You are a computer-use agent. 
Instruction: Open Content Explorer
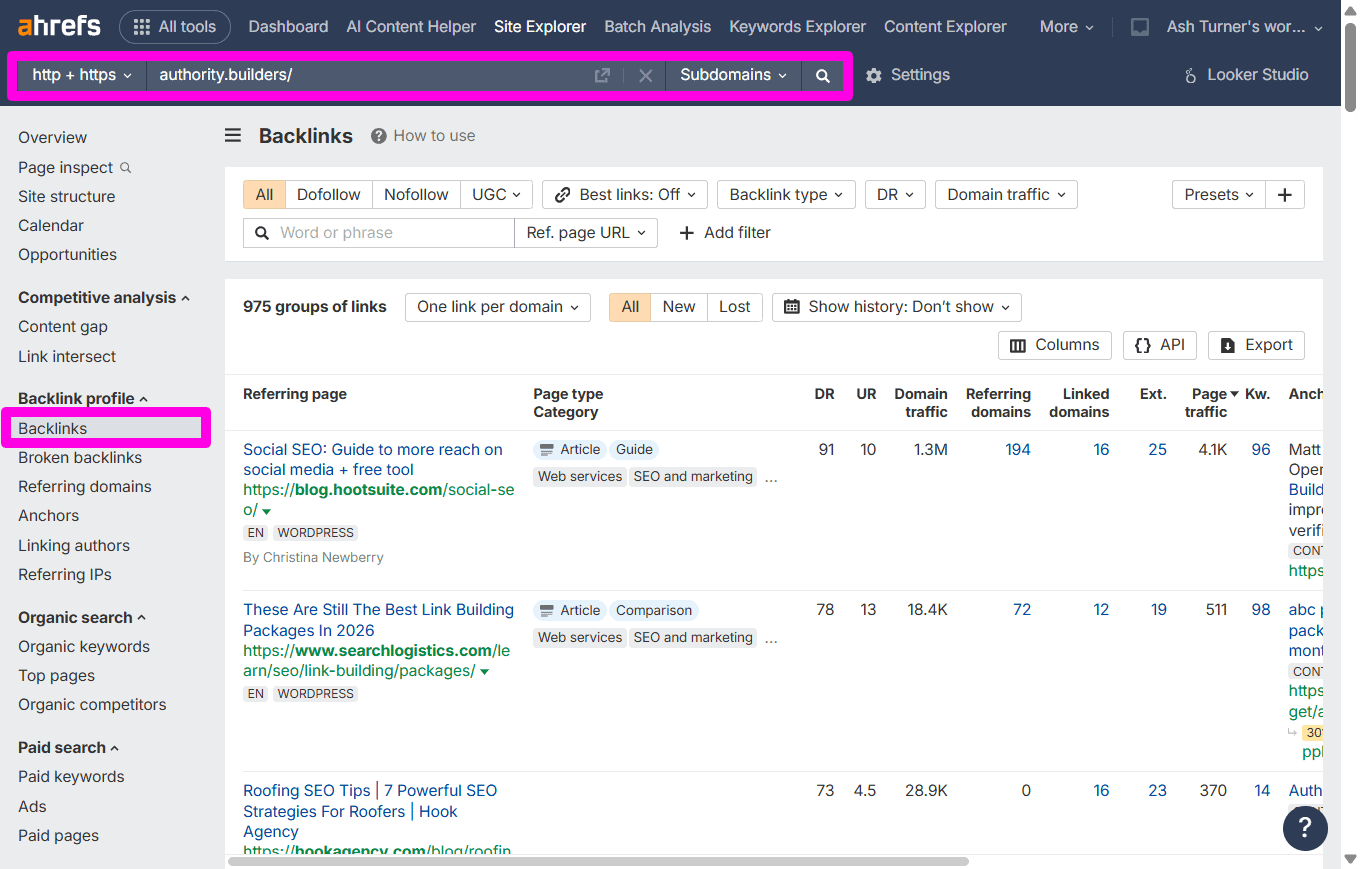[x=945, y=27]
